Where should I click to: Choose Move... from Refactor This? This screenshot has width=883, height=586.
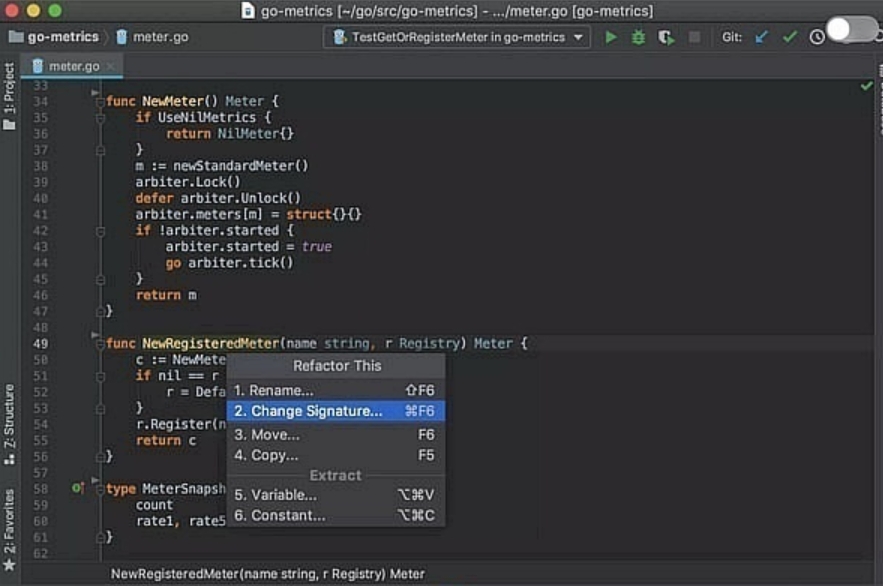click(336, 435)
